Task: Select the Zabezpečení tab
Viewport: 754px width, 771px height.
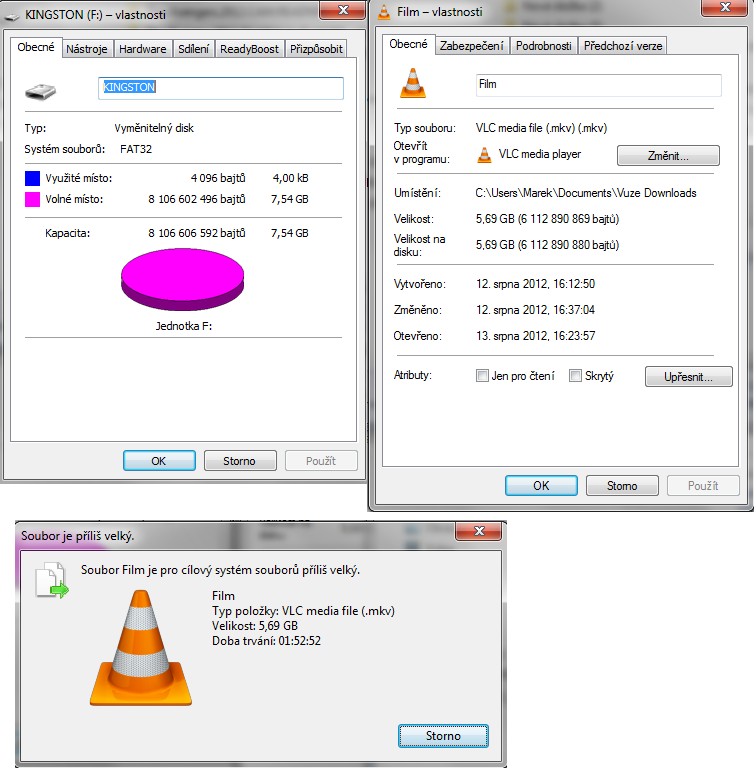Action: pyautogui.click(x=472, y=46)
